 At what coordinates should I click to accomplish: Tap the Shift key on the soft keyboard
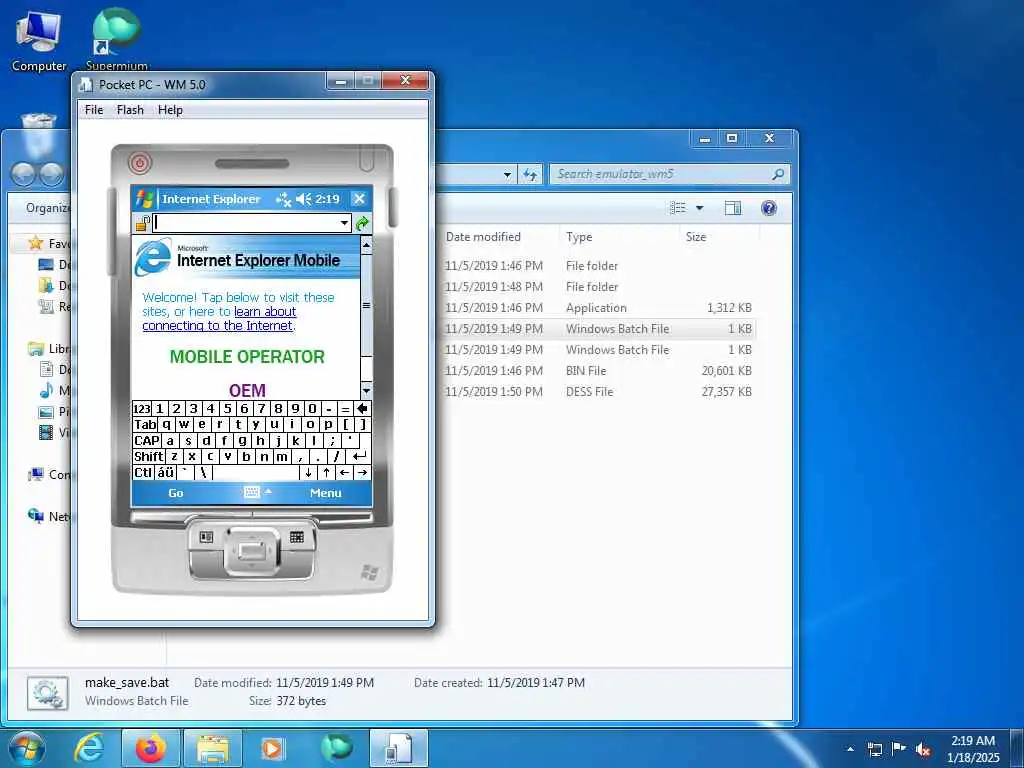148,456
